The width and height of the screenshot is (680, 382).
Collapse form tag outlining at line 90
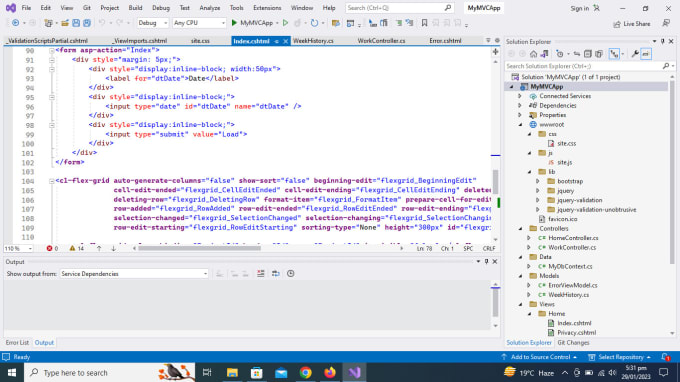tap(52, 50)
